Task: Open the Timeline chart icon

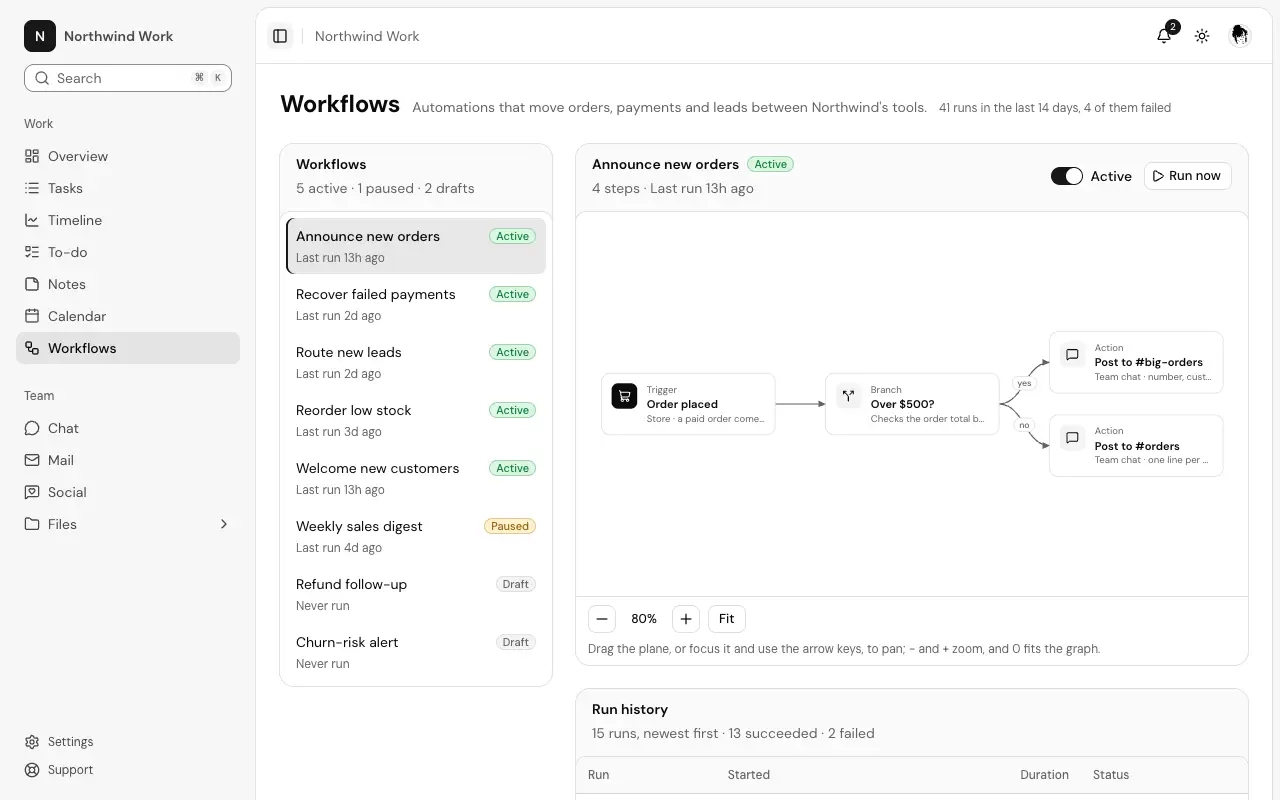Action: click(32, 220)
